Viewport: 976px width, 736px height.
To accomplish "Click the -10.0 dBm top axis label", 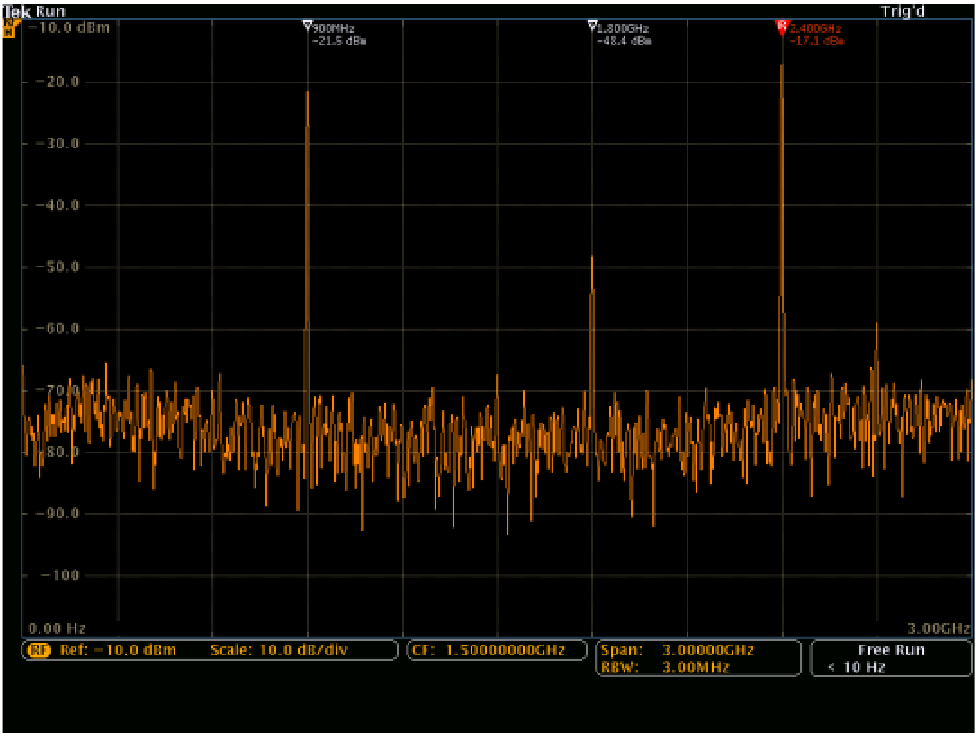I will coord(69,28).
